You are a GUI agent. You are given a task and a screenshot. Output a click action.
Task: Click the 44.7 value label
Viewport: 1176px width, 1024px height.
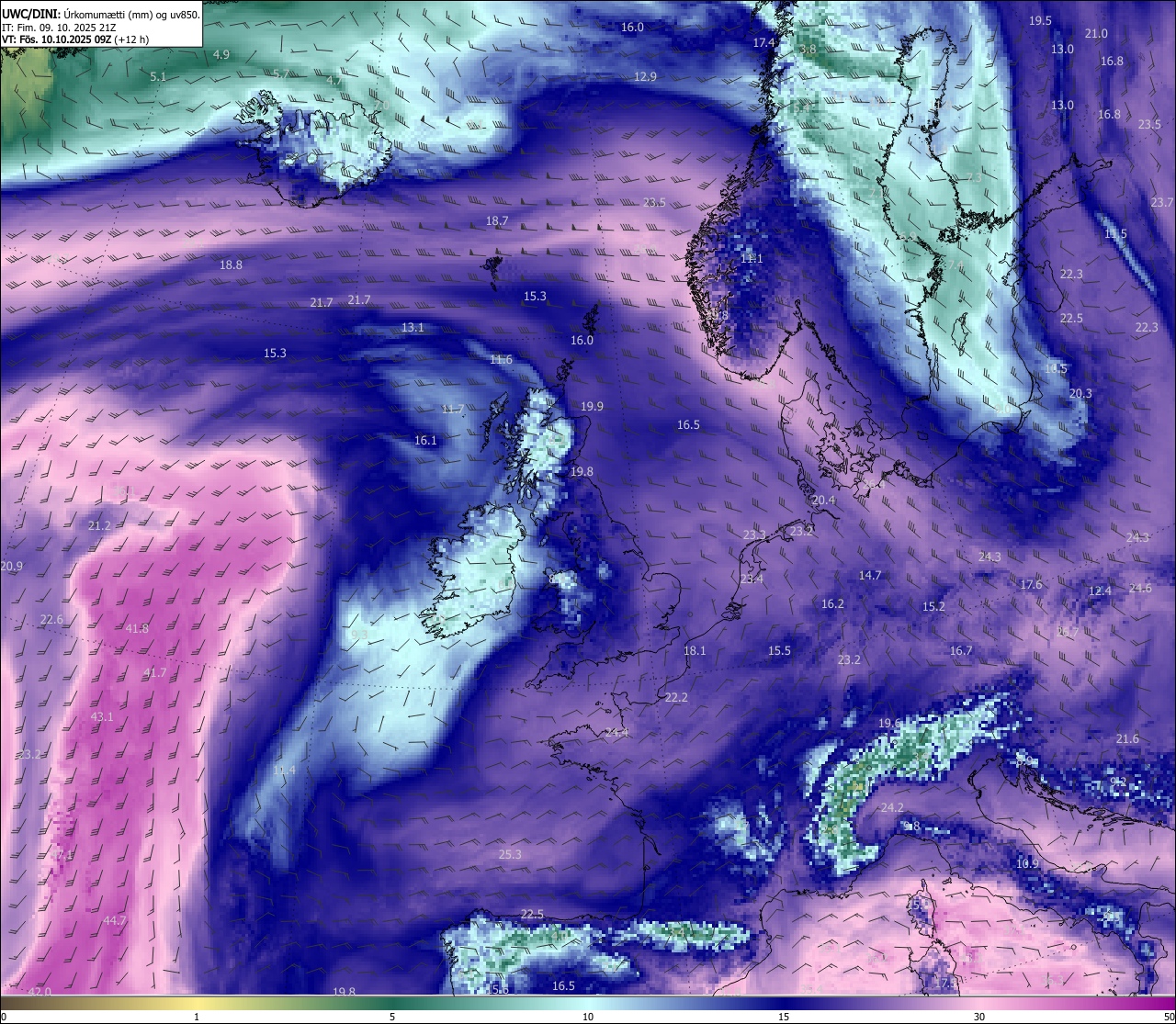[115, 921]
